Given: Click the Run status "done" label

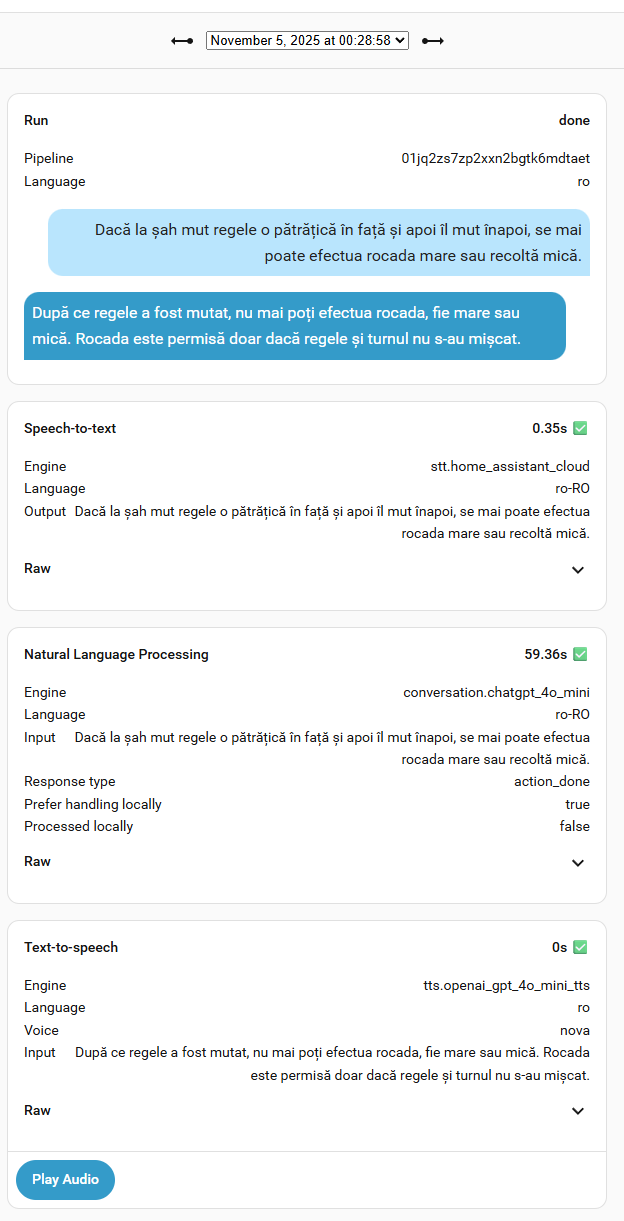Looking at the screenshot, I should click(x=574, y=121).
